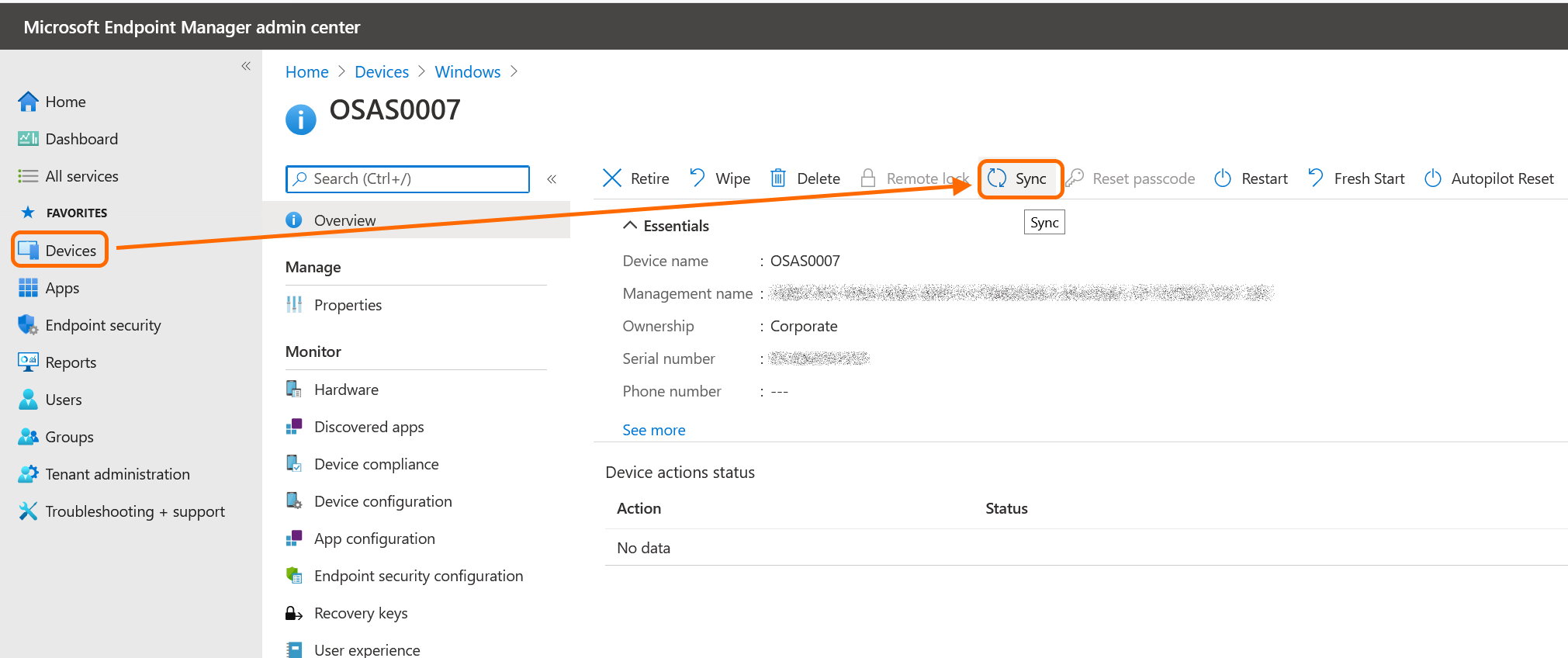Click the Retire X icon

click(x=612, y=178)
